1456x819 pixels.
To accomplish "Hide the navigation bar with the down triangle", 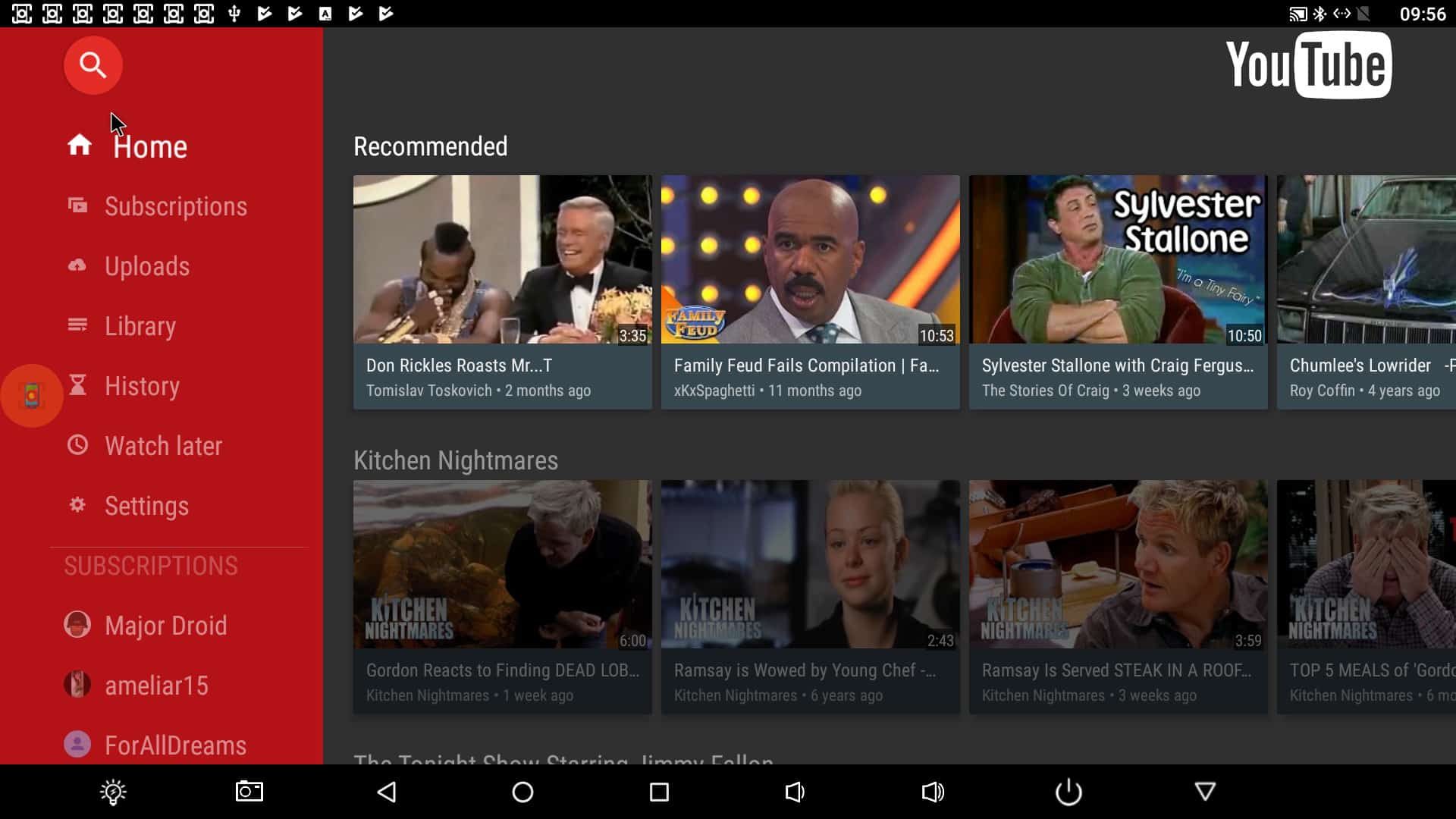I will pos(1205,792).
